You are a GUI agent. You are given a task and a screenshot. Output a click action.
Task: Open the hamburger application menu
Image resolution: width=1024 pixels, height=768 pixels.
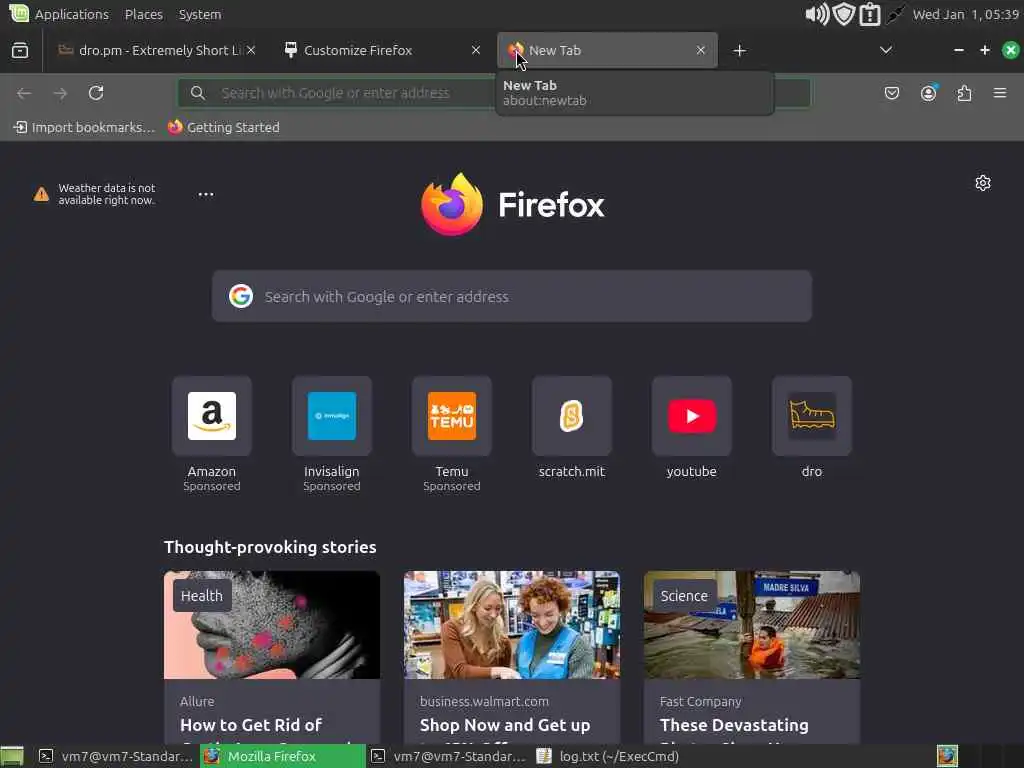click(1000, 93)
